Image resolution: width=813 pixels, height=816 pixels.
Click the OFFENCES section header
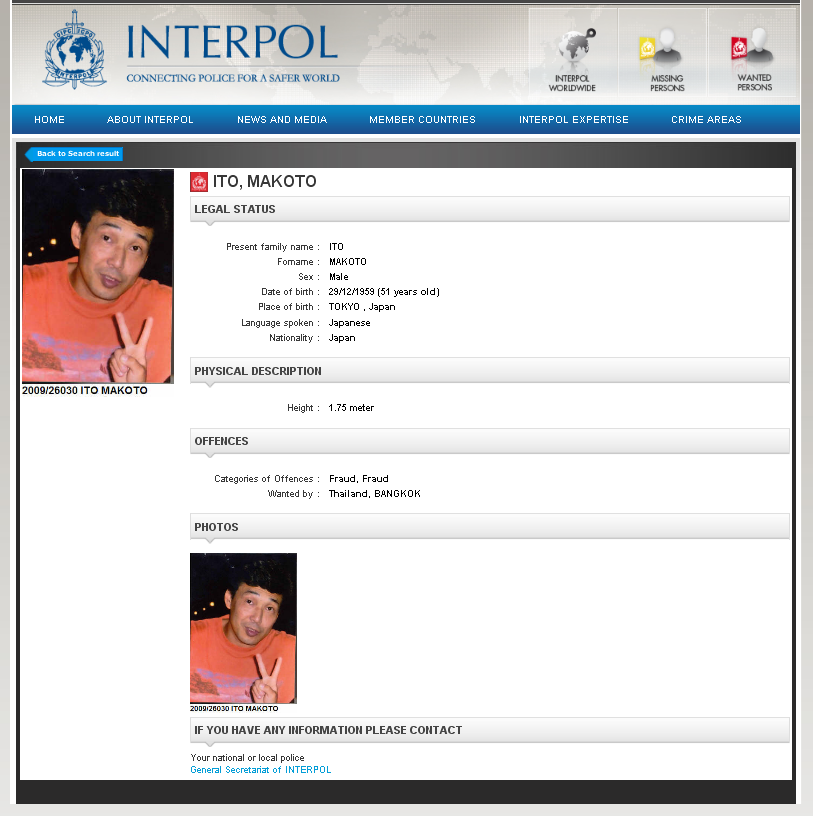489,441
